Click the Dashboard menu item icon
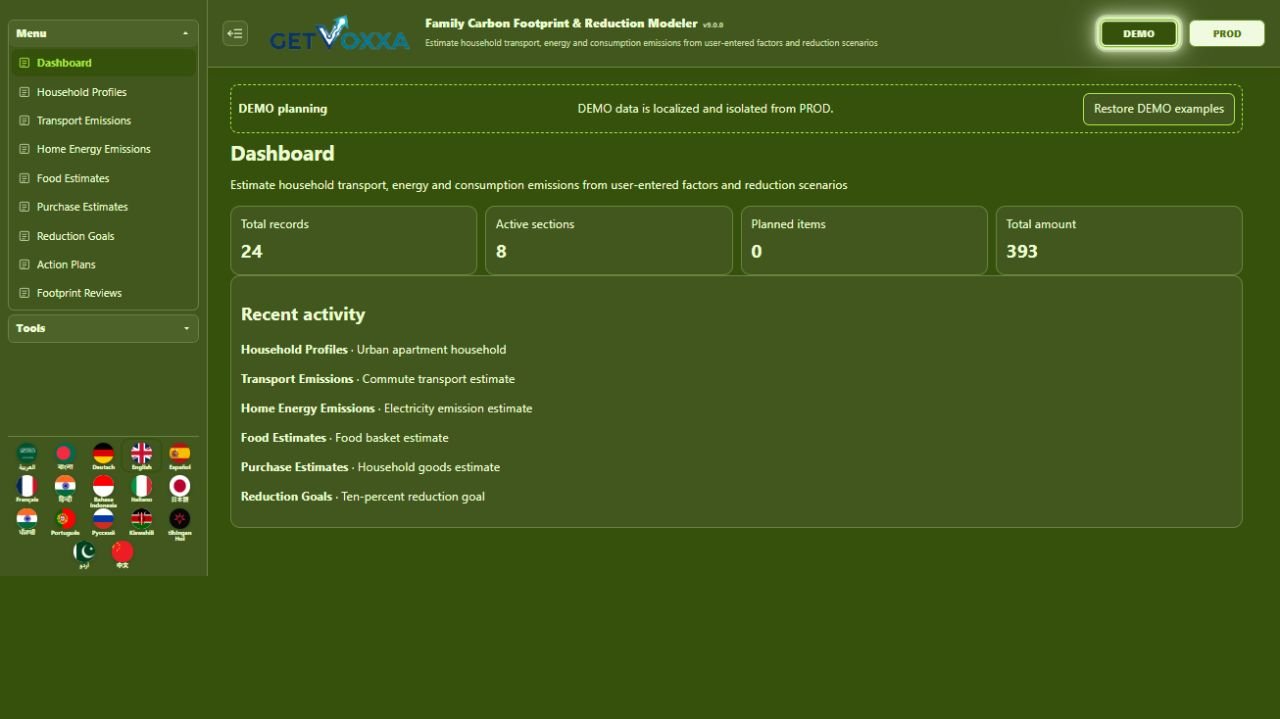The width and height of the screenshot is (1280, 719). [x=25, y=63]
